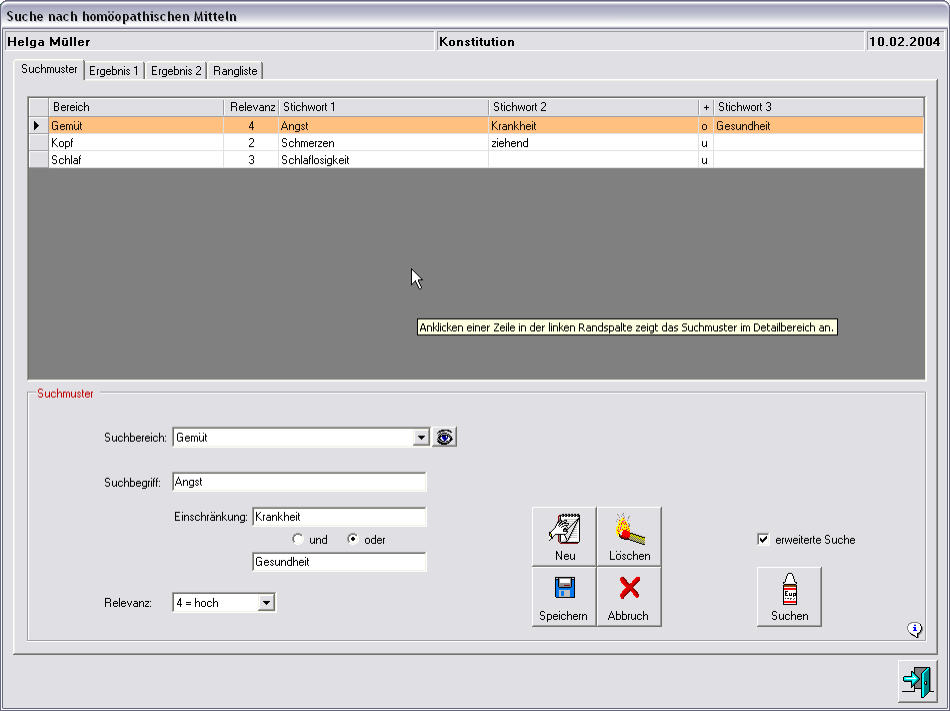950x711 pixels.
Task: Click the row selector for Kopf row
Action: click(x=38, y=143)
